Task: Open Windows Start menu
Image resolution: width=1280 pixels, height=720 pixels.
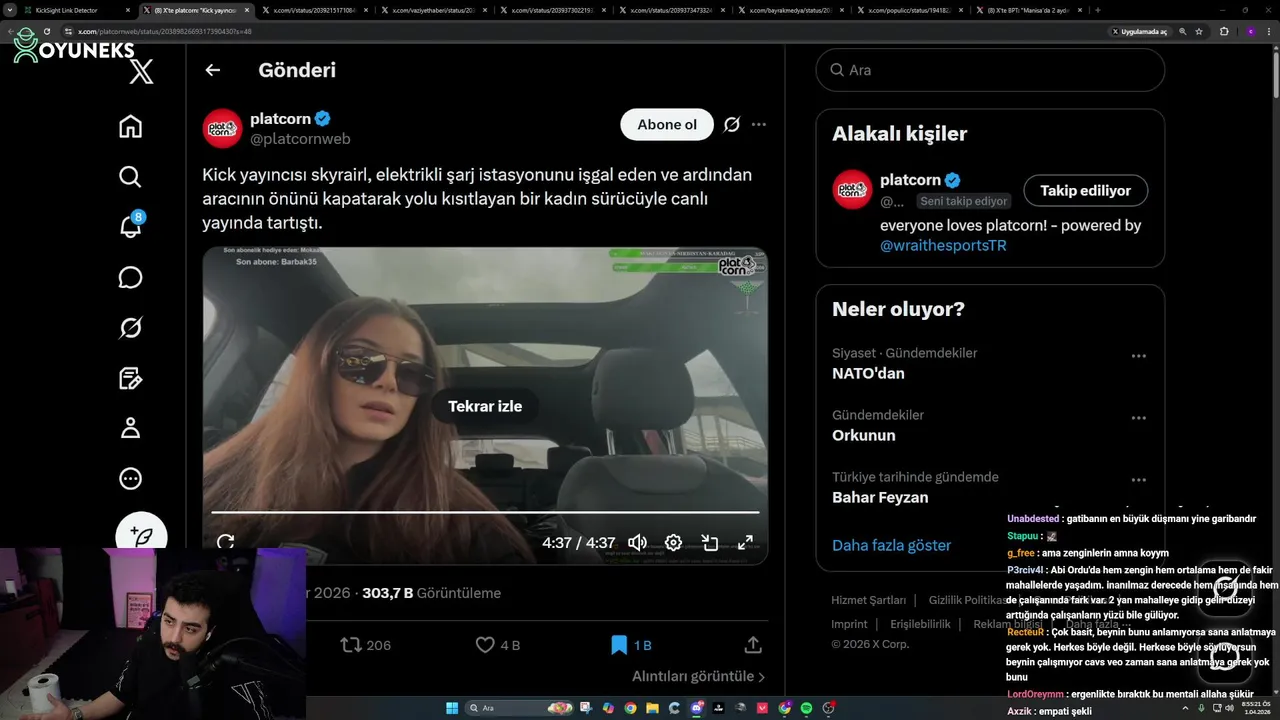Action: pos(452,708)
